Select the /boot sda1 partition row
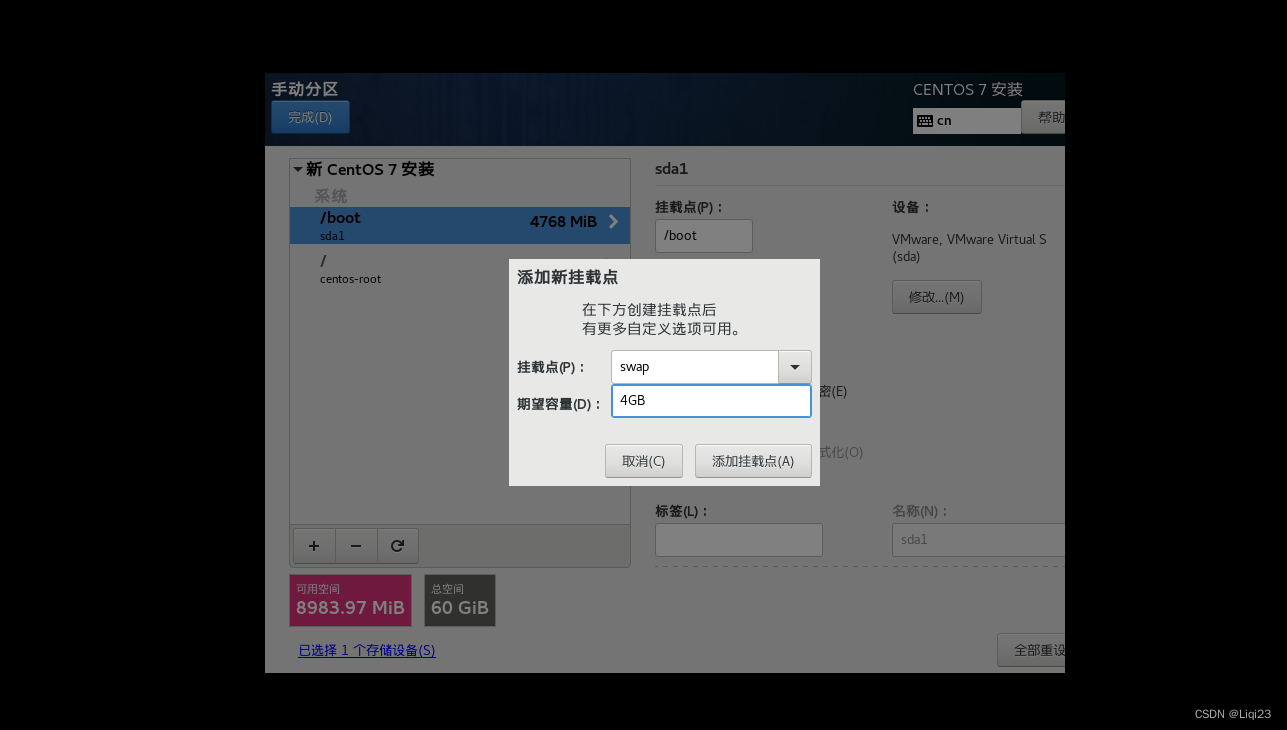This screenshot has height=730, width=1287. coord(460,226)
